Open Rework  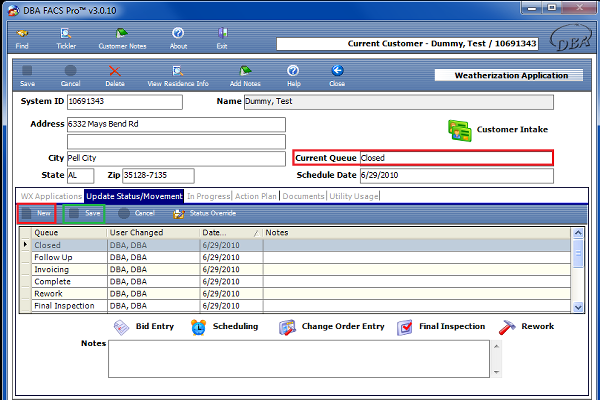coord(526,327)
